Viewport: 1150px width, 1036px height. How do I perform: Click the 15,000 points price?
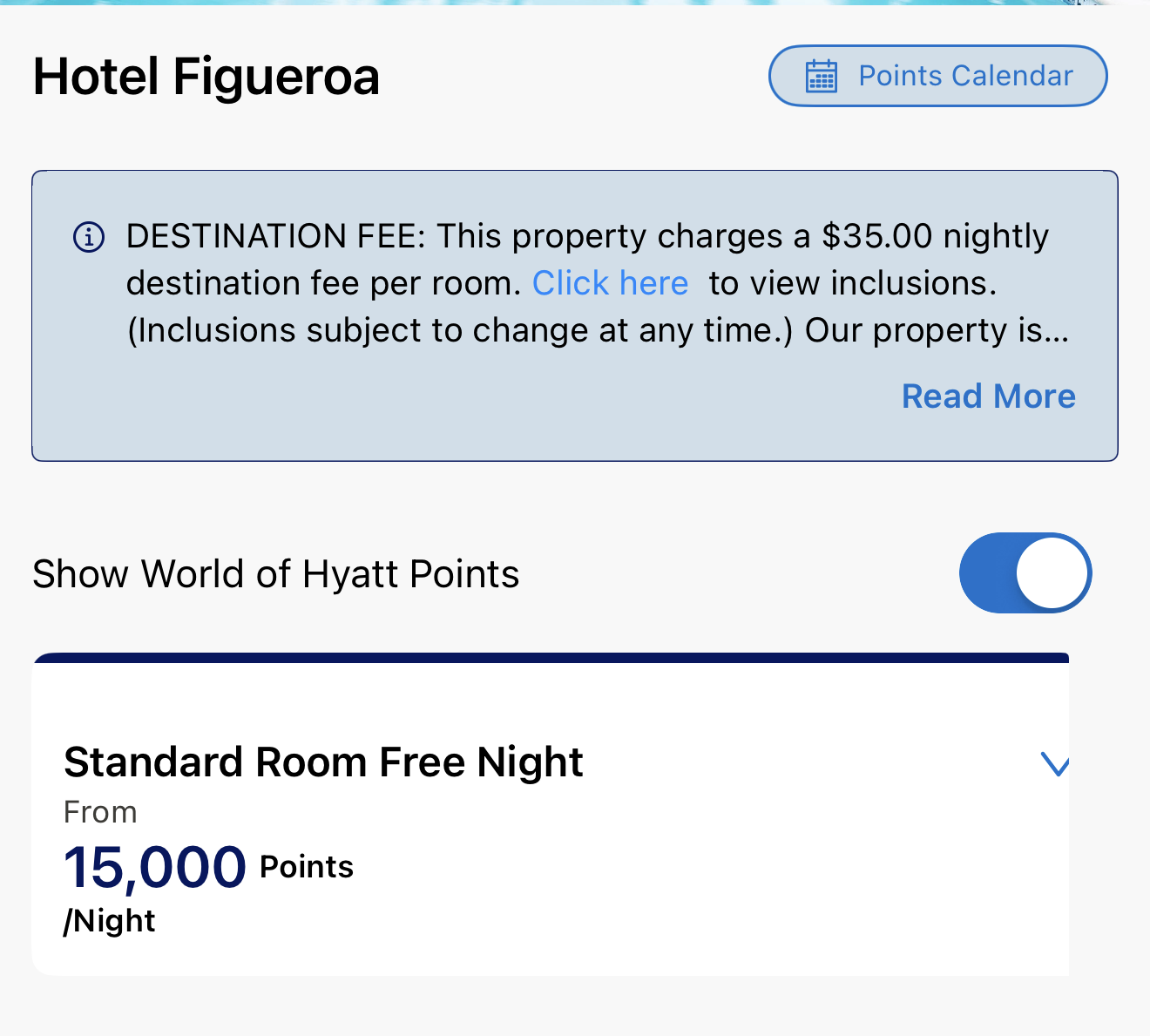(155, 867)
